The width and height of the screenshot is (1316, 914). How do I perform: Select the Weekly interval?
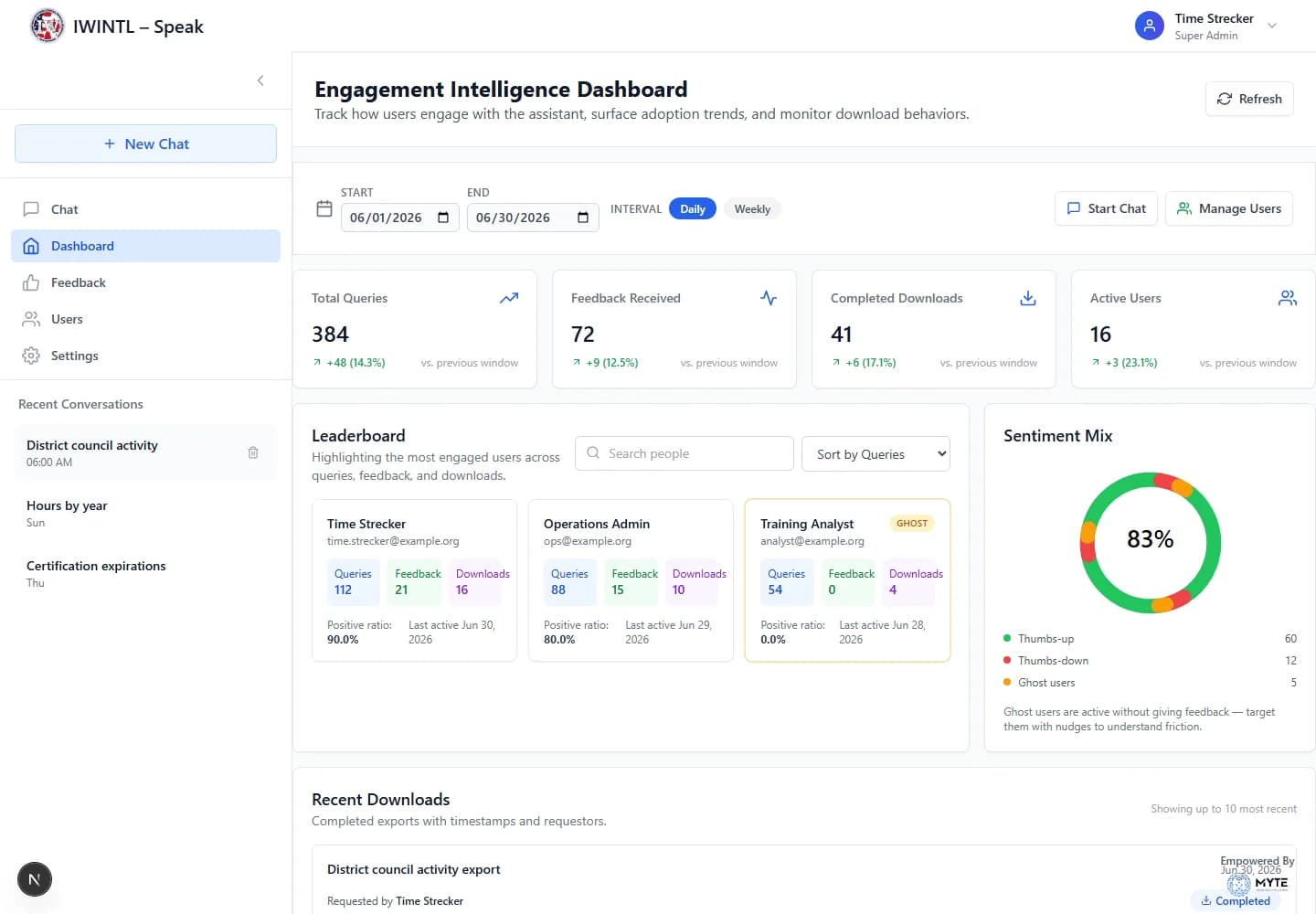pos(752,208)
